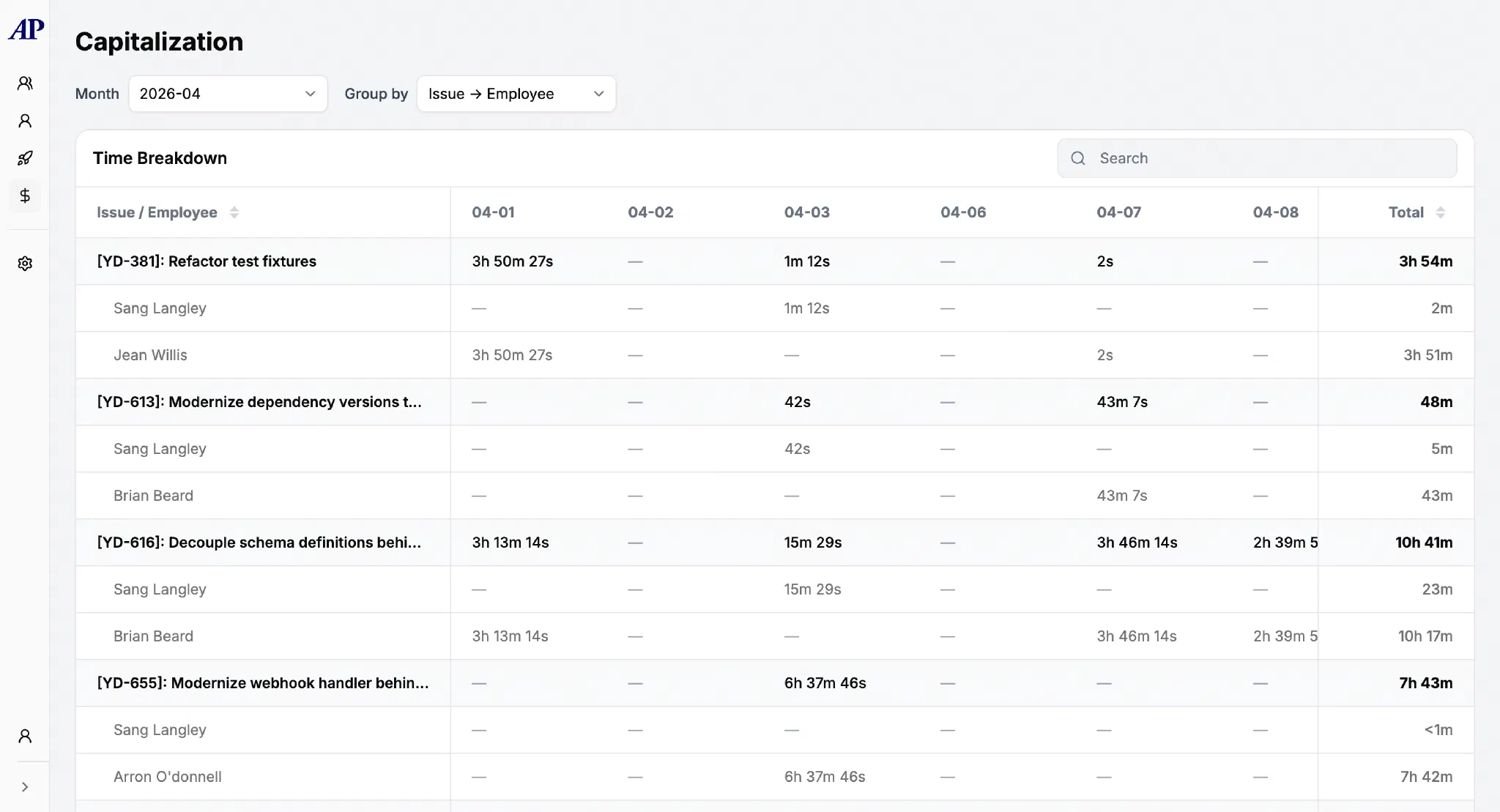Open the profile icon near sidebar bottom
Screen dimensions: 1500x812
click(x=25, y=736)
